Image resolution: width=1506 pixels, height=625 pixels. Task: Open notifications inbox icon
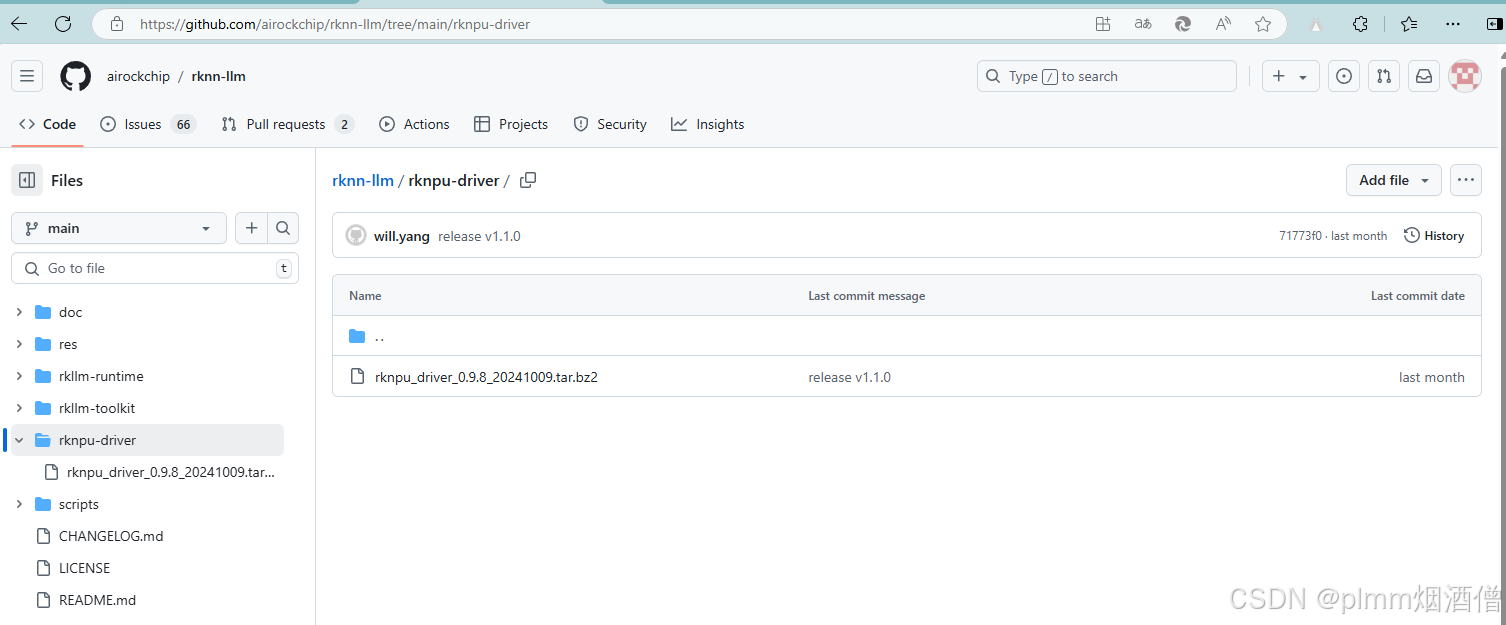[x=1424, y=76]
